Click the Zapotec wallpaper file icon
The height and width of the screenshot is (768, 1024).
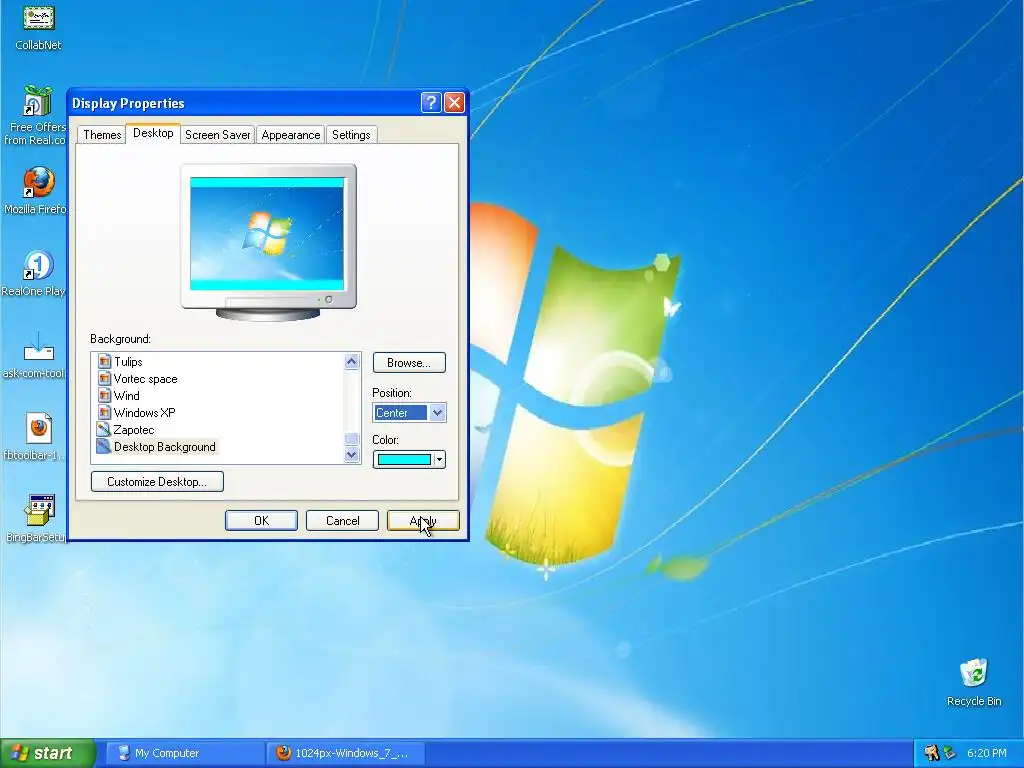click(x=104, y=429)
